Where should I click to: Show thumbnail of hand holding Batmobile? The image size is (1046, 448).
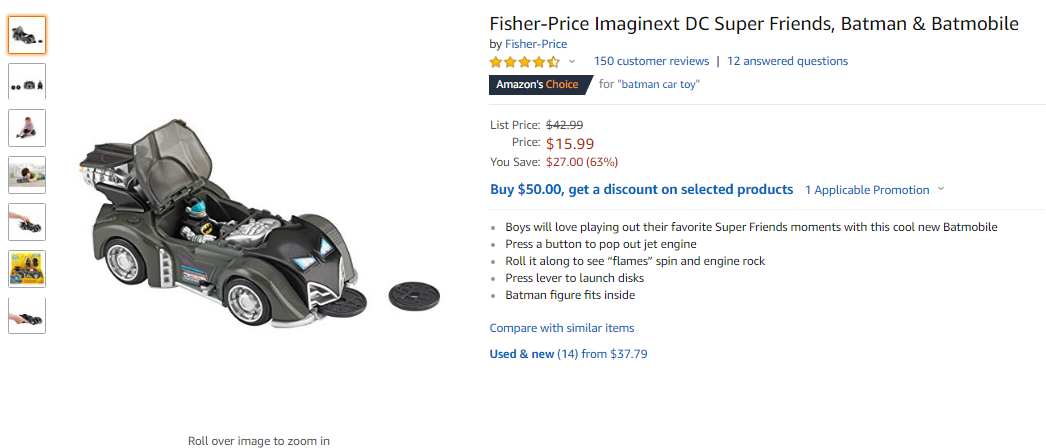(x=27, y=222)
